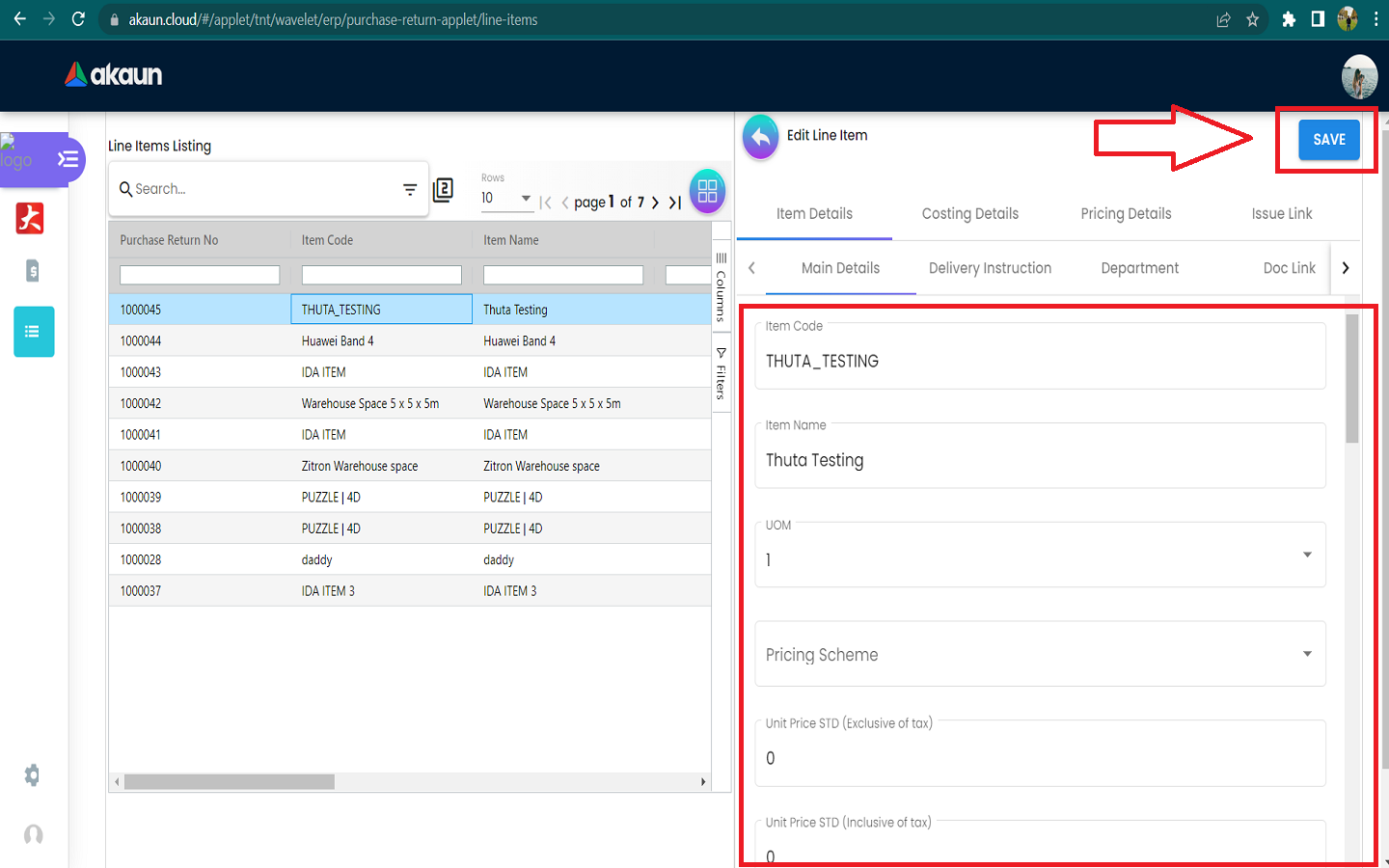Screen dimensions: 1389x868
Task: Click the SAVE button
Action: [1328, 140]
